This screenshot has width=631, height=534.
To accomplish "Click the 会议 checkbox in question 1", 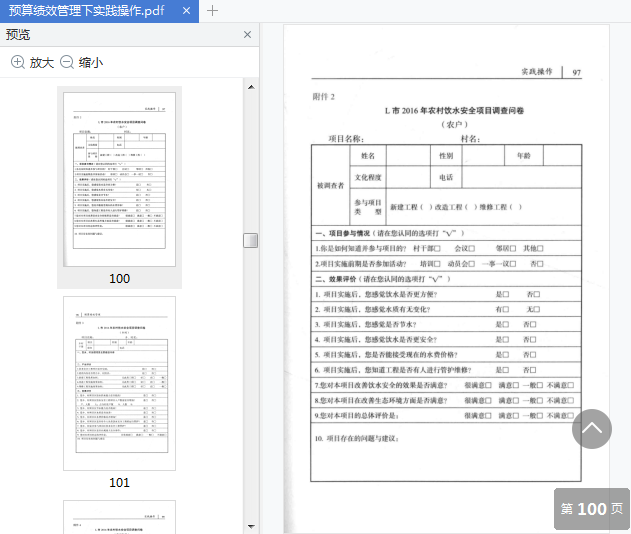I will pyautogui.click(x=472, y=249).
